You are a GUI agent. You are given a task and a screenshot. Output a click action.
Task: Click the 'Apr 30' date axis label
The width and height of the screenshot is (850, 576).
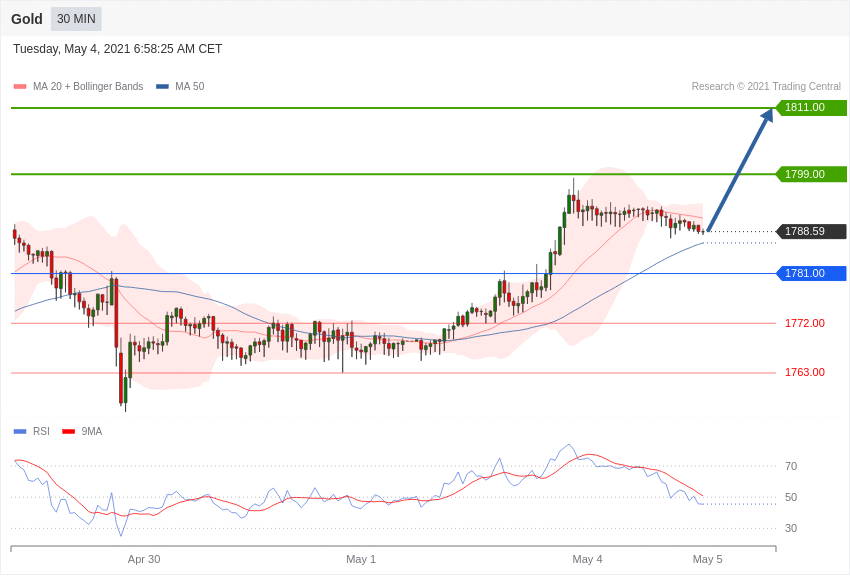[144, 559]
